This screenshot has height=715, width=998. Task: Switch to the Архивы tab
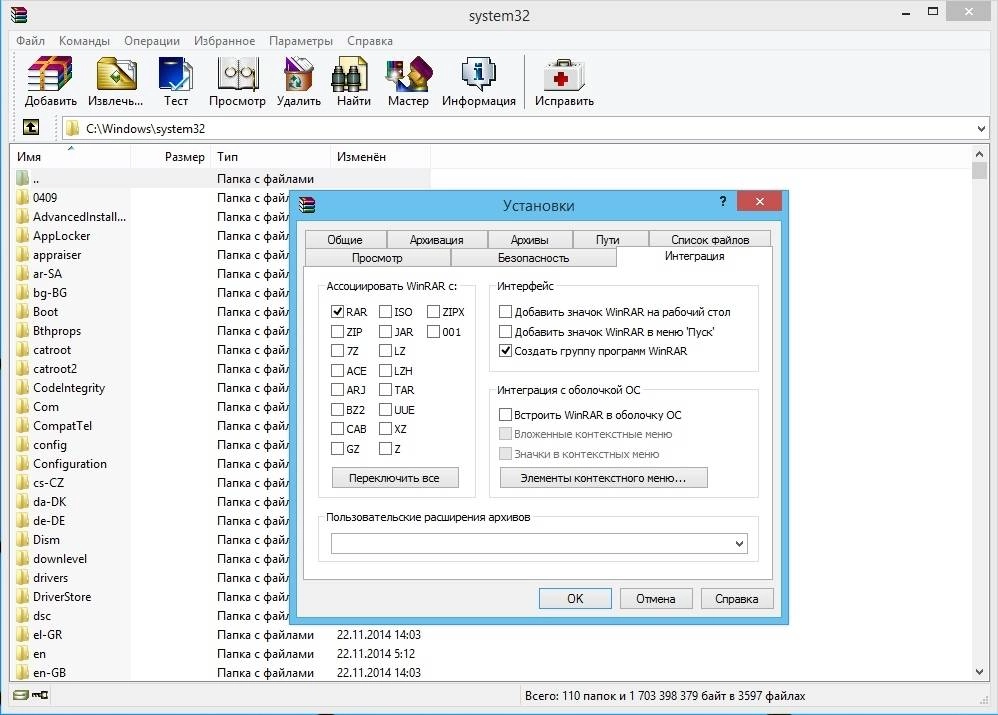(x=530, y=239)
